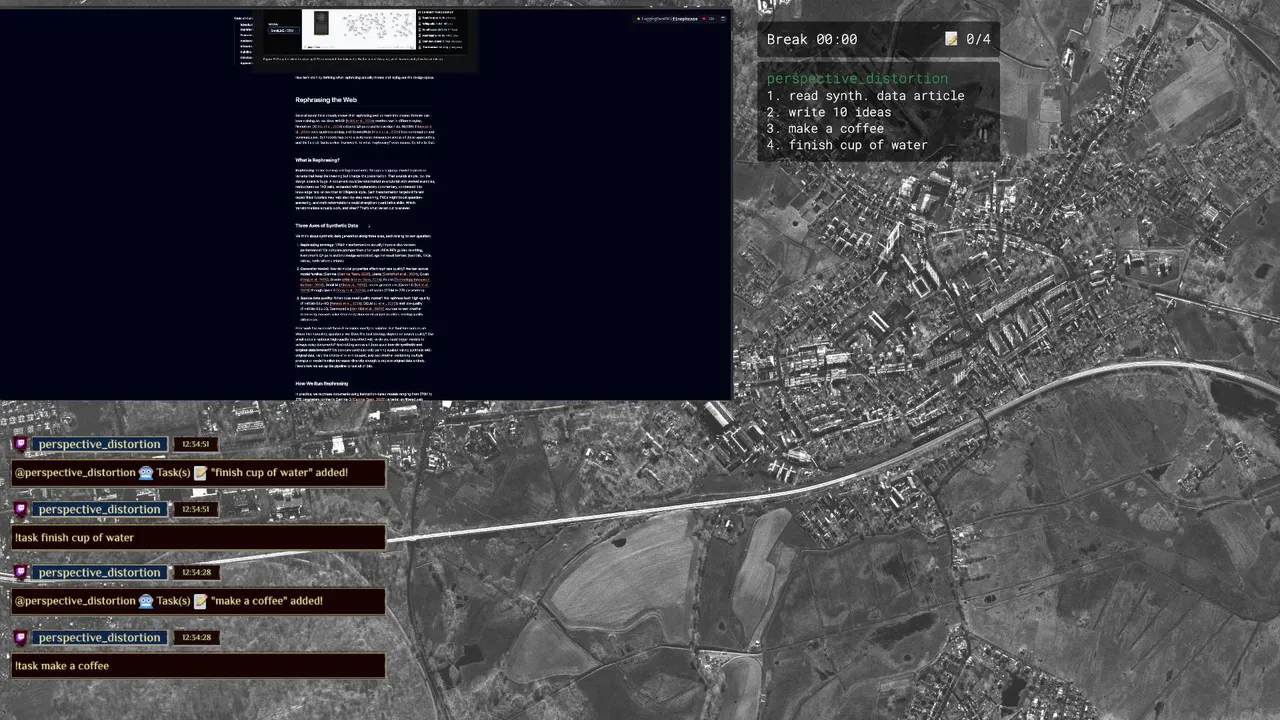The image size is (1280, 720).
Task: Click Twitch badge above '"finish cup of water" added!' message
Action: pos(21,444)
